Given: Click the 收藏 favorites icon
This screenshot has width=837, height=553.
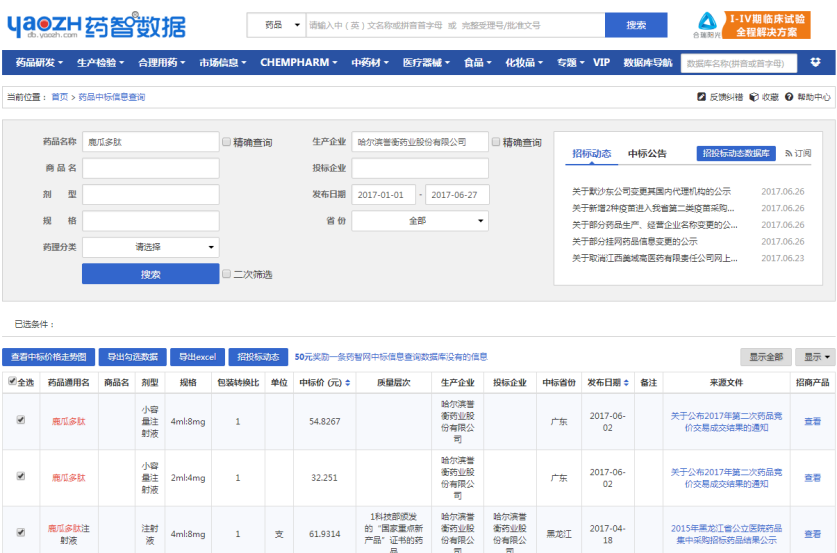Looking at the screenshot, I should tap(754, 97).
